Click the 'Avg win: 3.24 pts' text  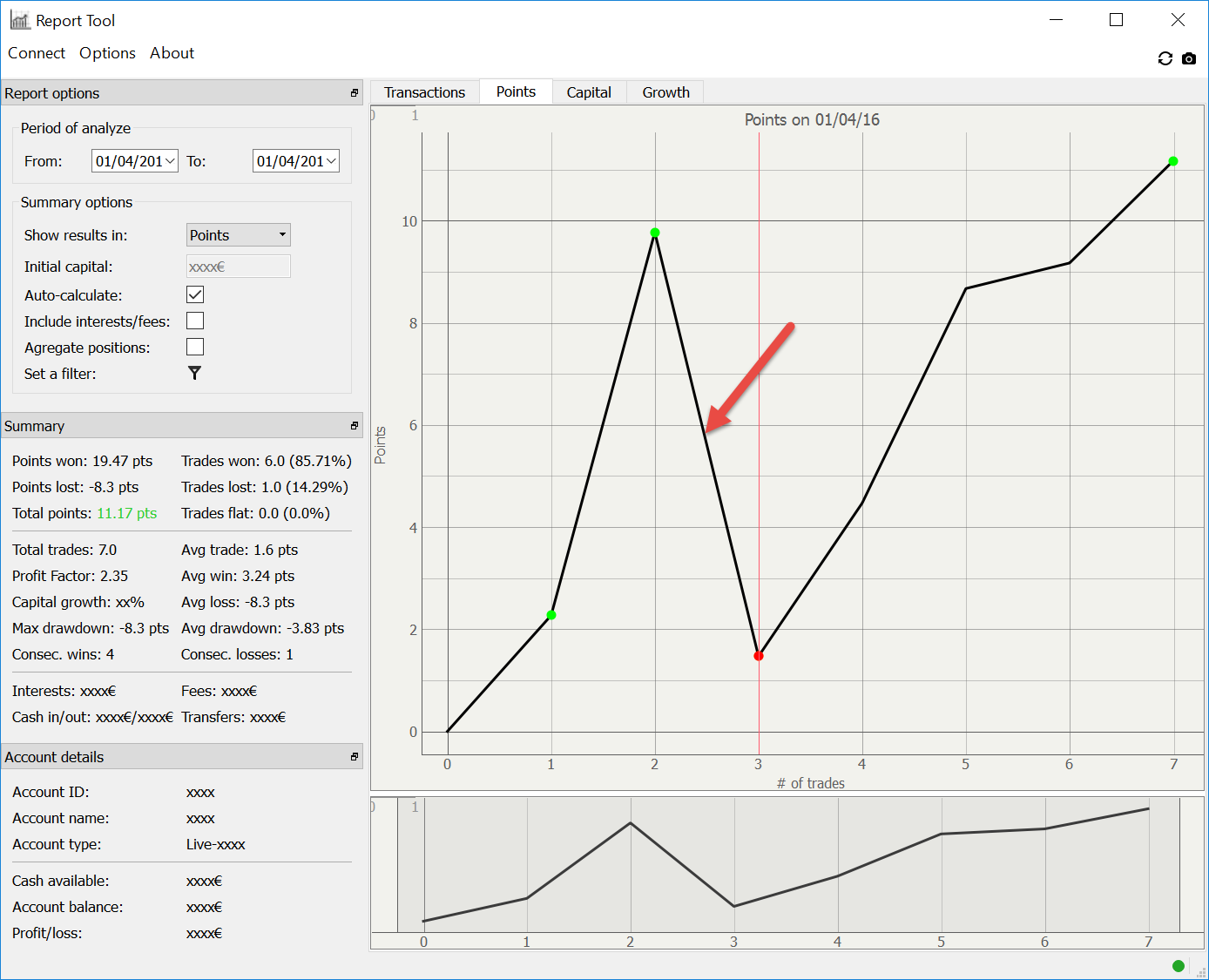(x=238, y=576)
